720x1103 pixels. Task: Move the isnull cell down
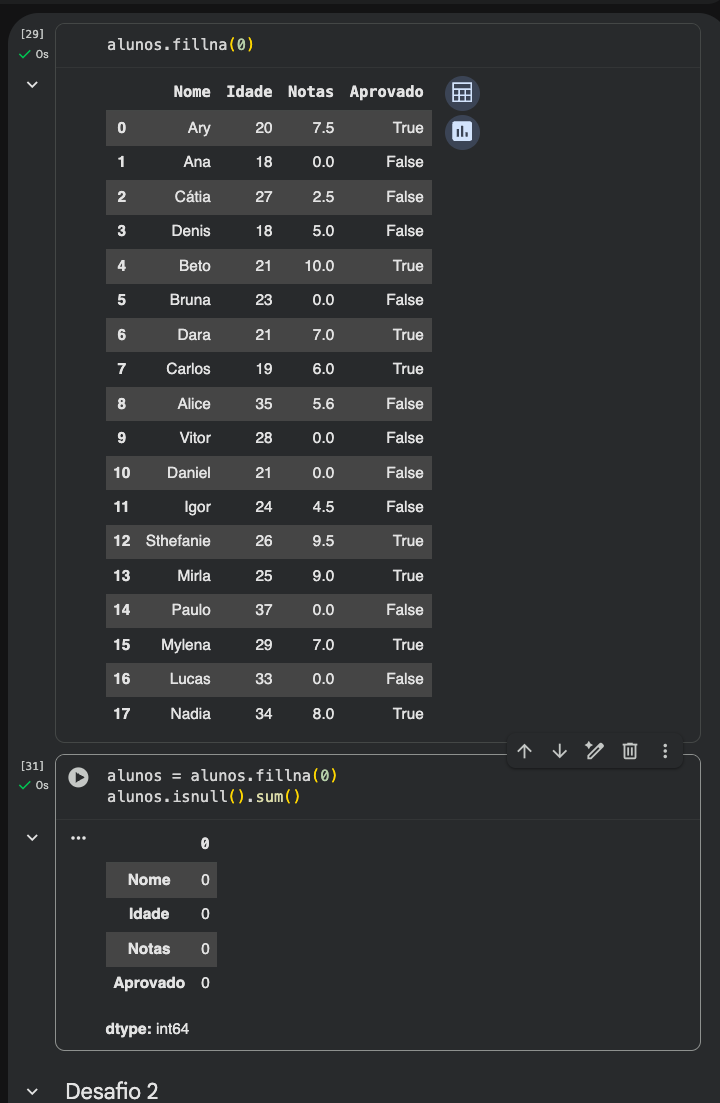tap(559, 750)
